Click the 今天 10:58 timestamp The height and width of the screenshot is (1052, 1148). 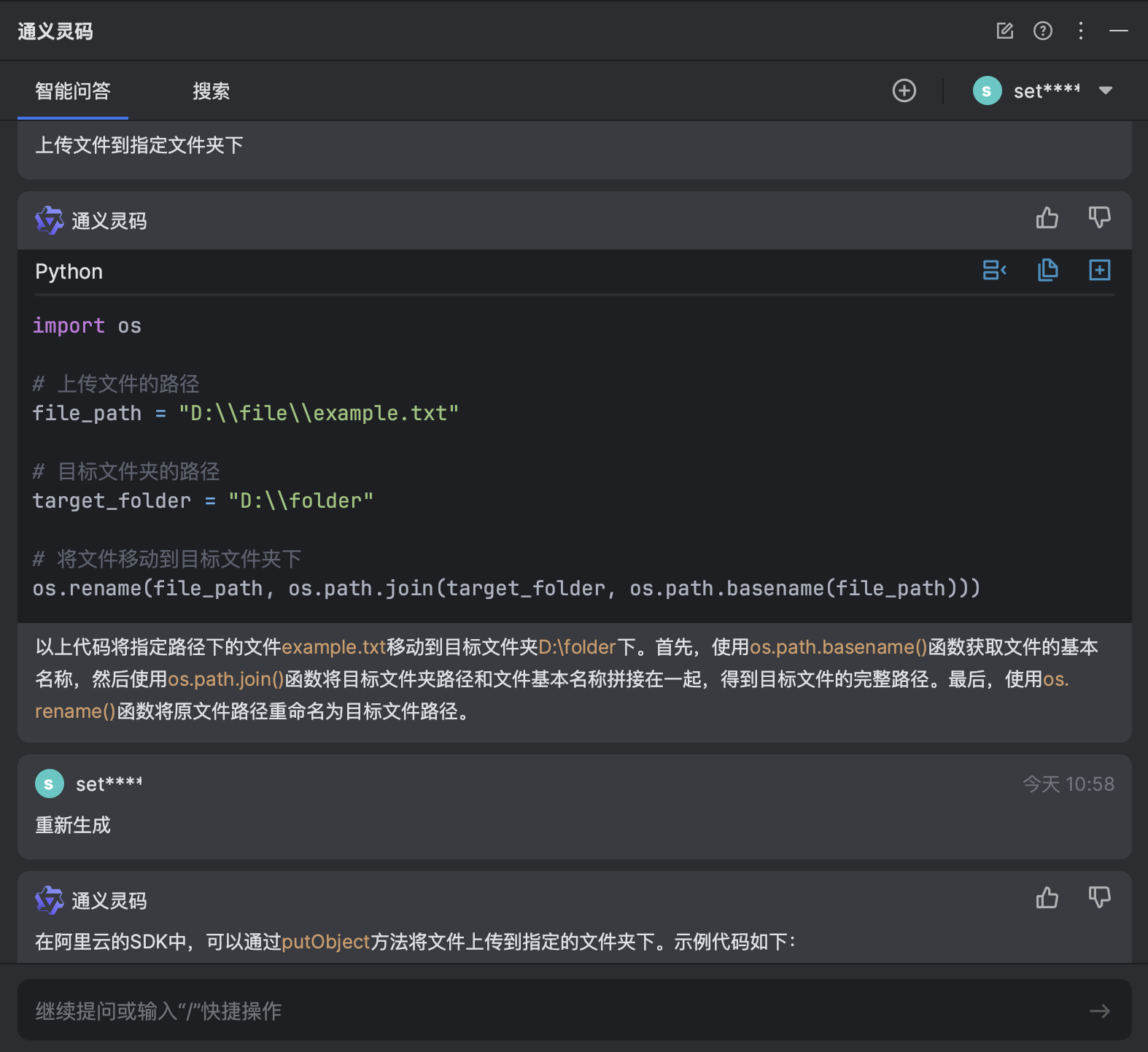pos(1069,784)
